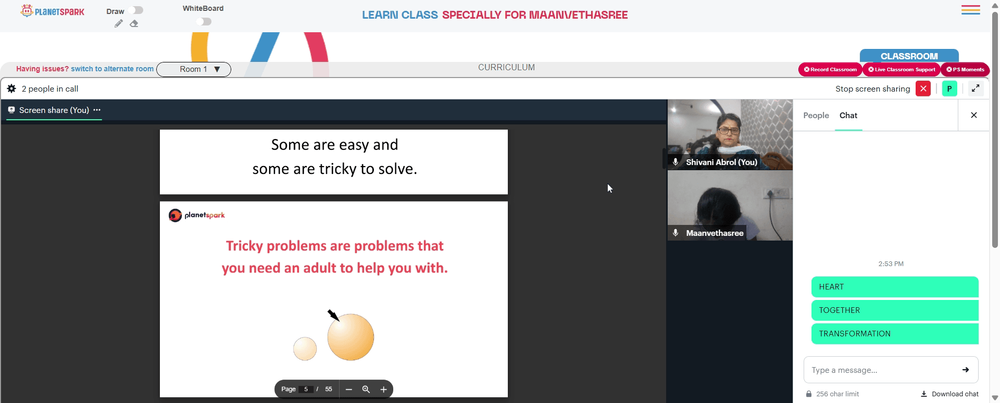Toggle the WhiteBoard switch
1000x403 pixels.
pos(203,22)
